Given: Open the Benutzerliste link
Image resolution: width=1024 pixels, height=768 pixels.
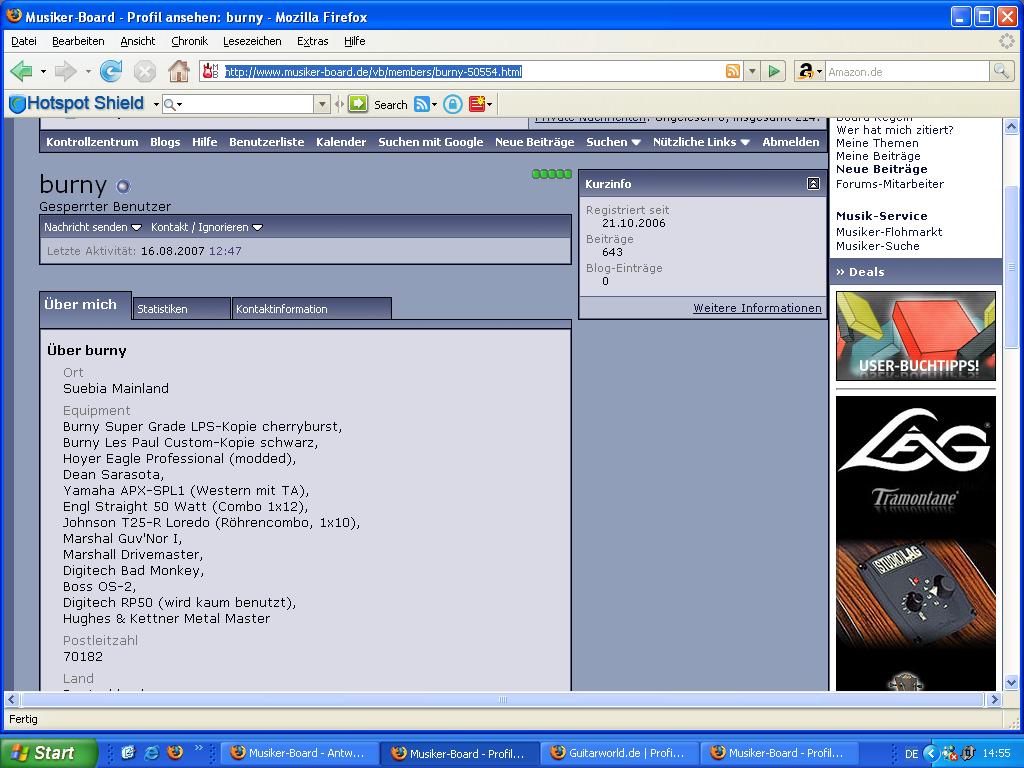Looking at the screenshot, I should [x=266, y=142].
